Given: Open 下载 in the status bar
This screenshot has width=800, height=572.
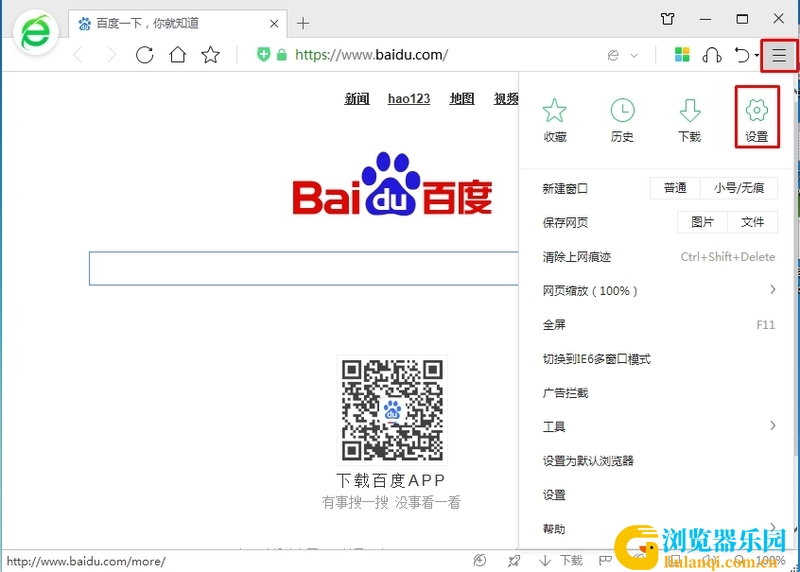Looking at the screenshot, I should click(560, 561).
